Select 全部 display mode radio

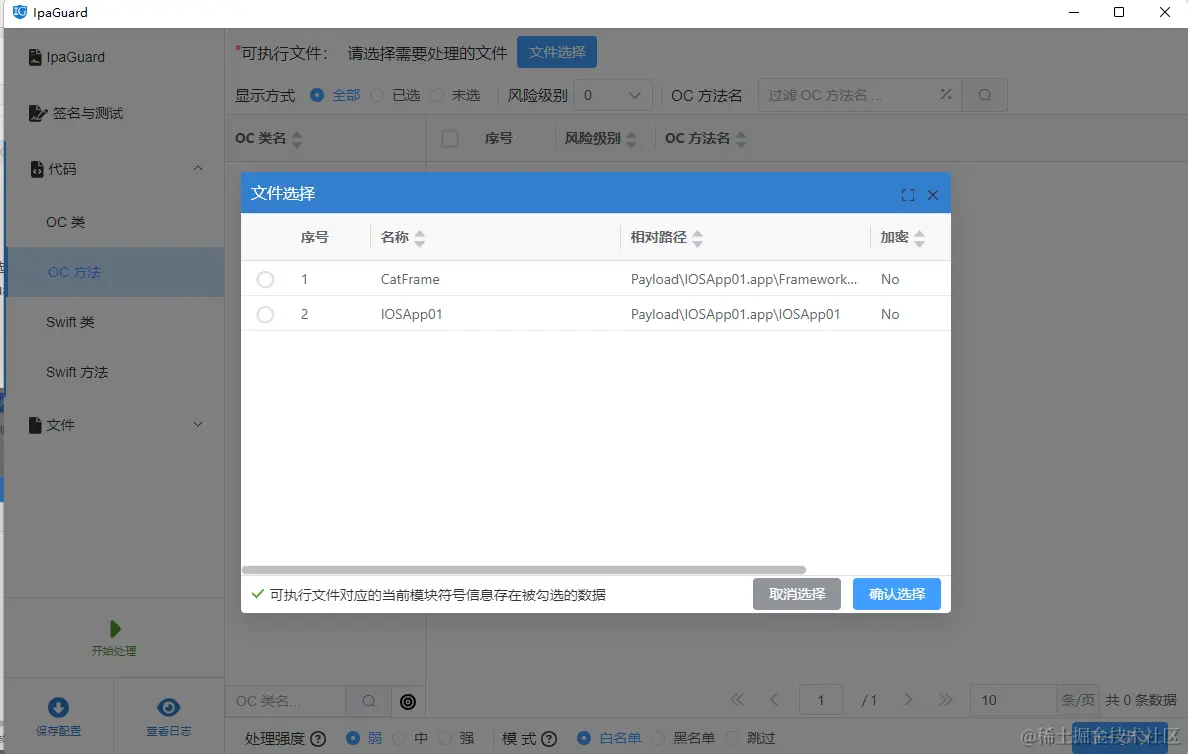pyautogui.click(x=317, y=95)
